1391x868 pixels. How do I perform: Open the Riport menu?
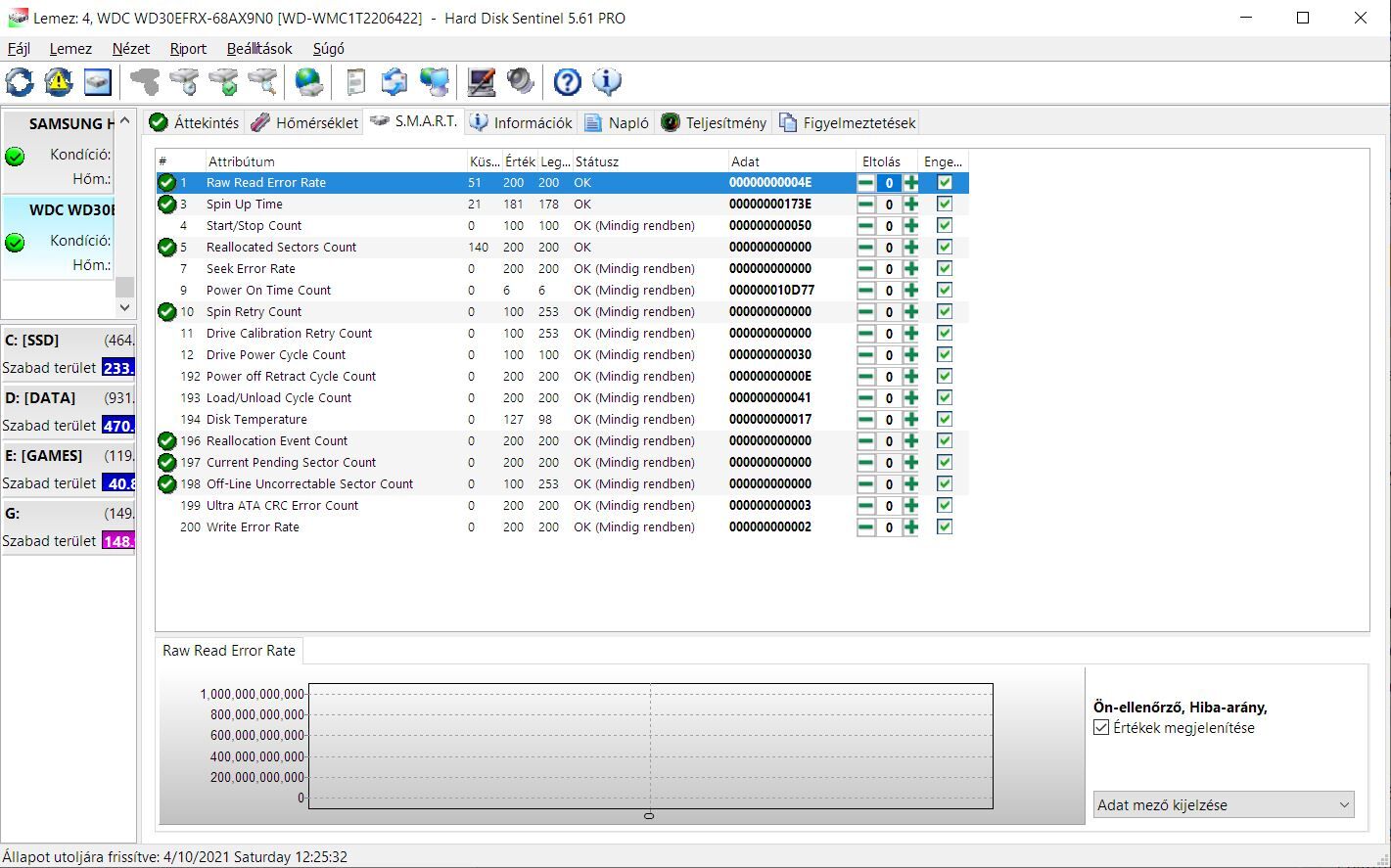click(188, 49)
